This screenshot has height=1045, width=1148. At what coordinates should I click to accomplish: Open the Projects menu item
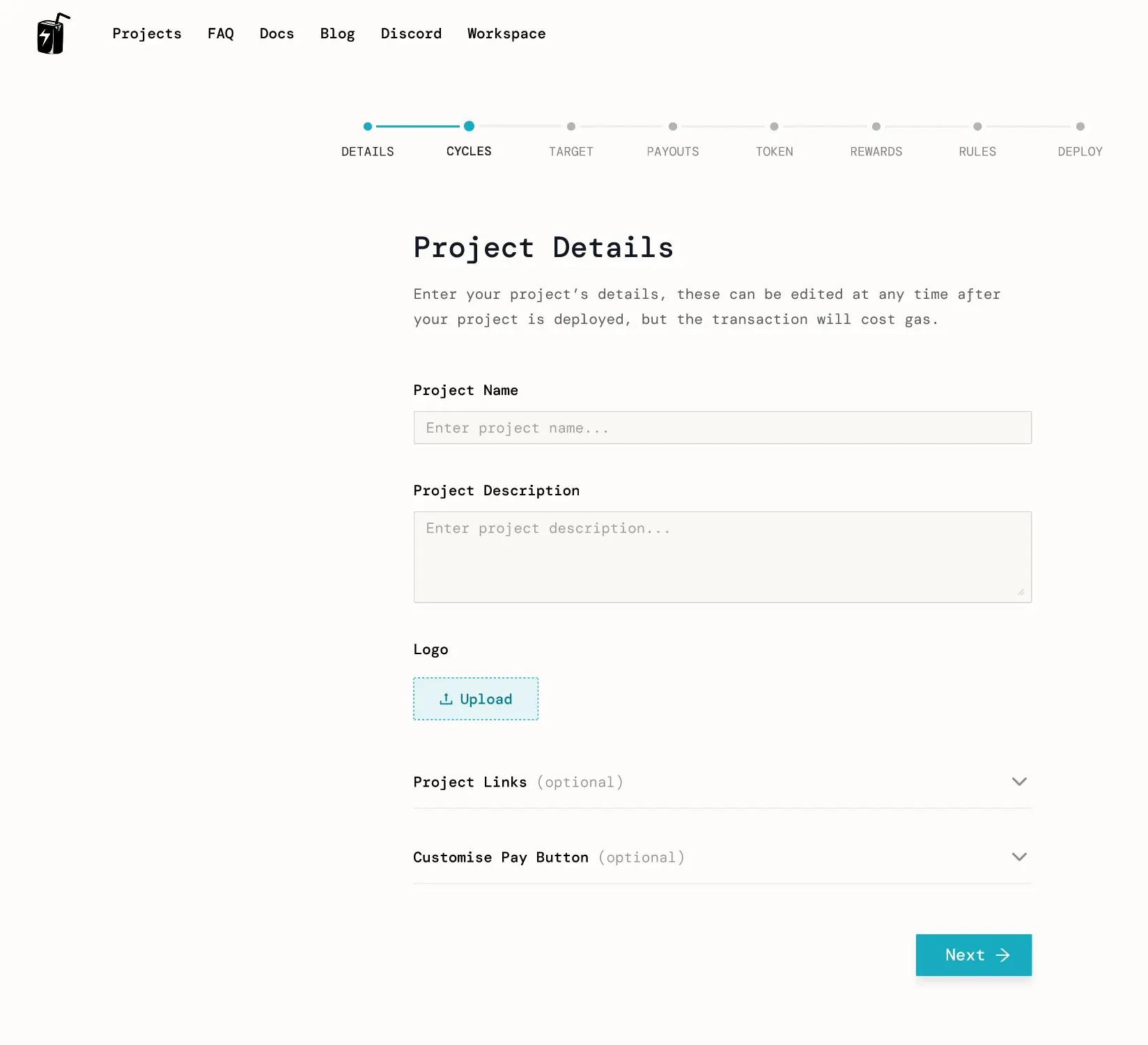click(146, 33)
